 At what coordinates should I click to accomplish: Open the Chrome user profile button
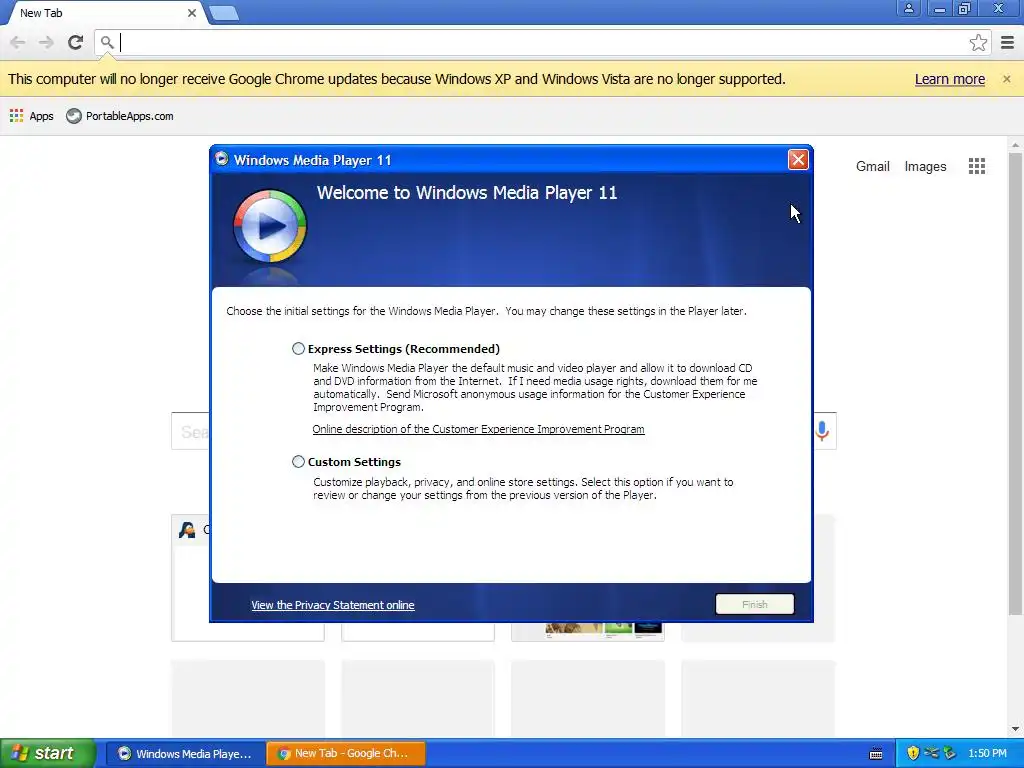908,8
